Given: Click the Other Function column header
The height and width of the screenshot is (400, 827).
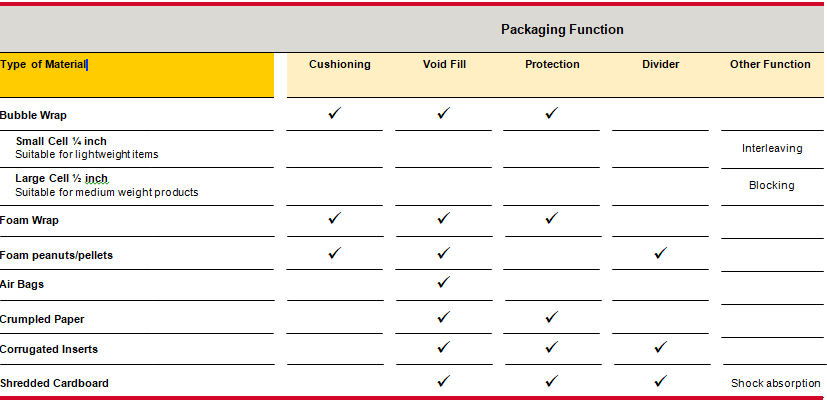Looking at the screenshot, I should click(770, 64).
